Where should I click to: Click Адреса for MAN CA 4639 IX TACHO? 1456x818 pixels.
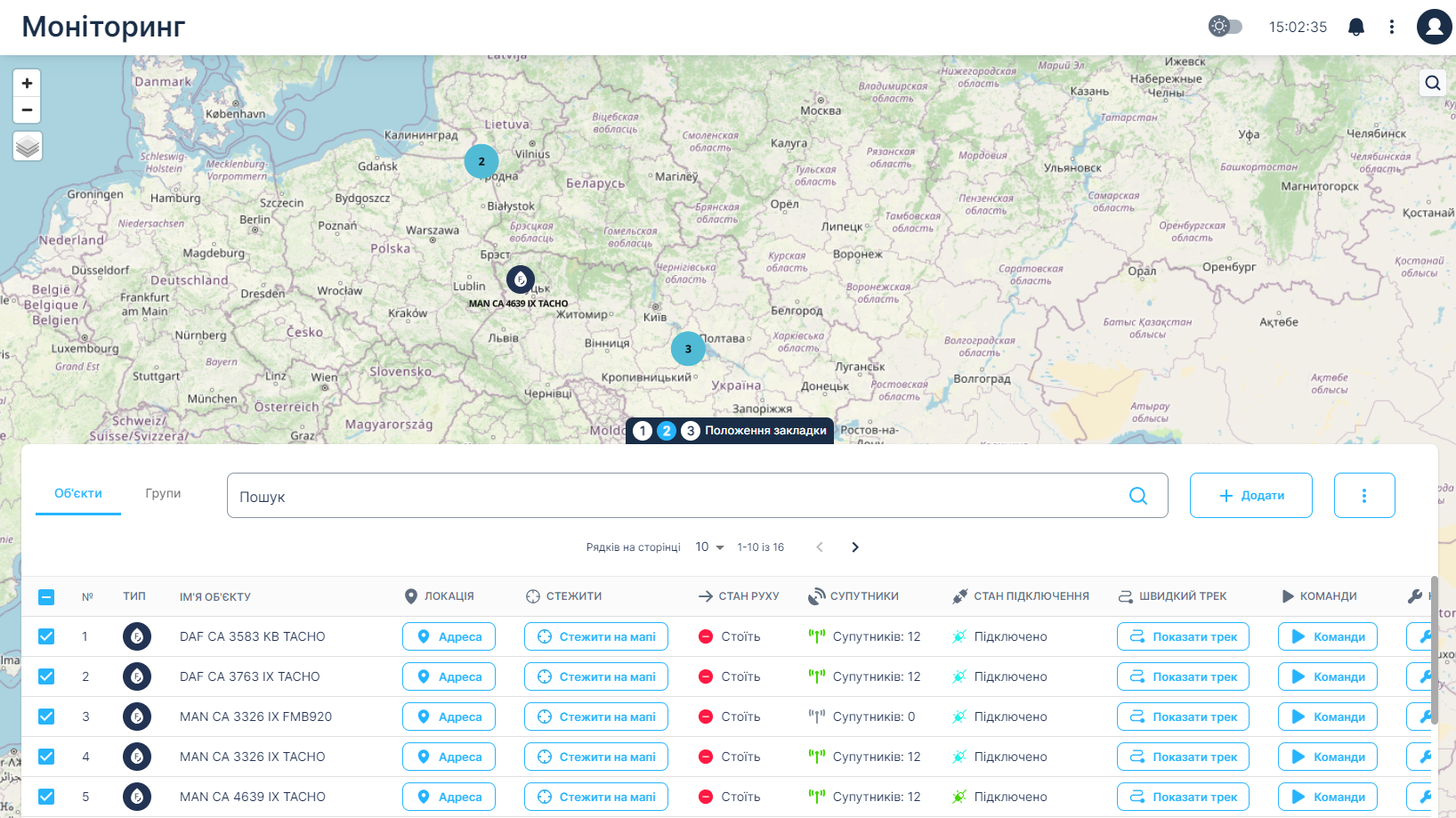(449, 797)
